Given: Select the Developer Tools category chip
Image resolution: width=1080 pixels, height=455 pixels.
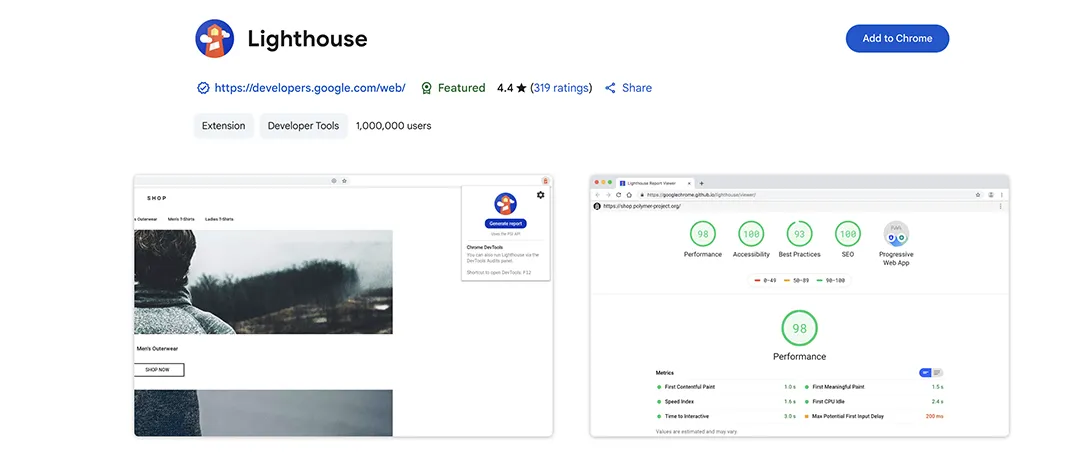Looking at the screenshot, I should click(x=303, y=126).
